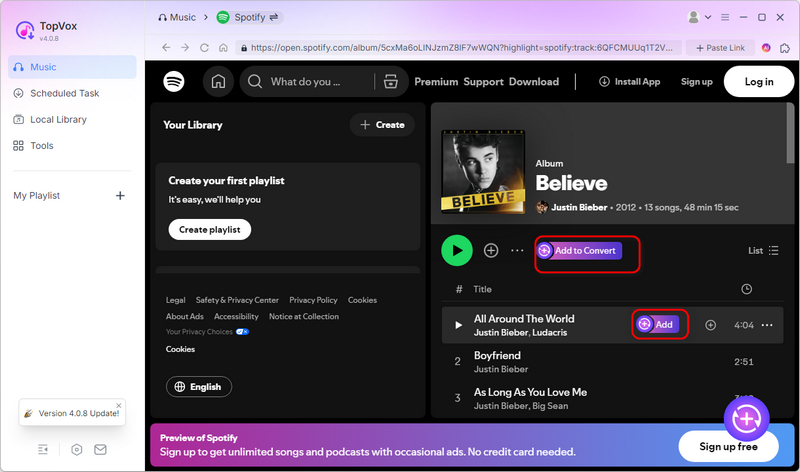Add a new playlist with My Playlist plus
Screen dimensions: 800x472
click(120, 195)
